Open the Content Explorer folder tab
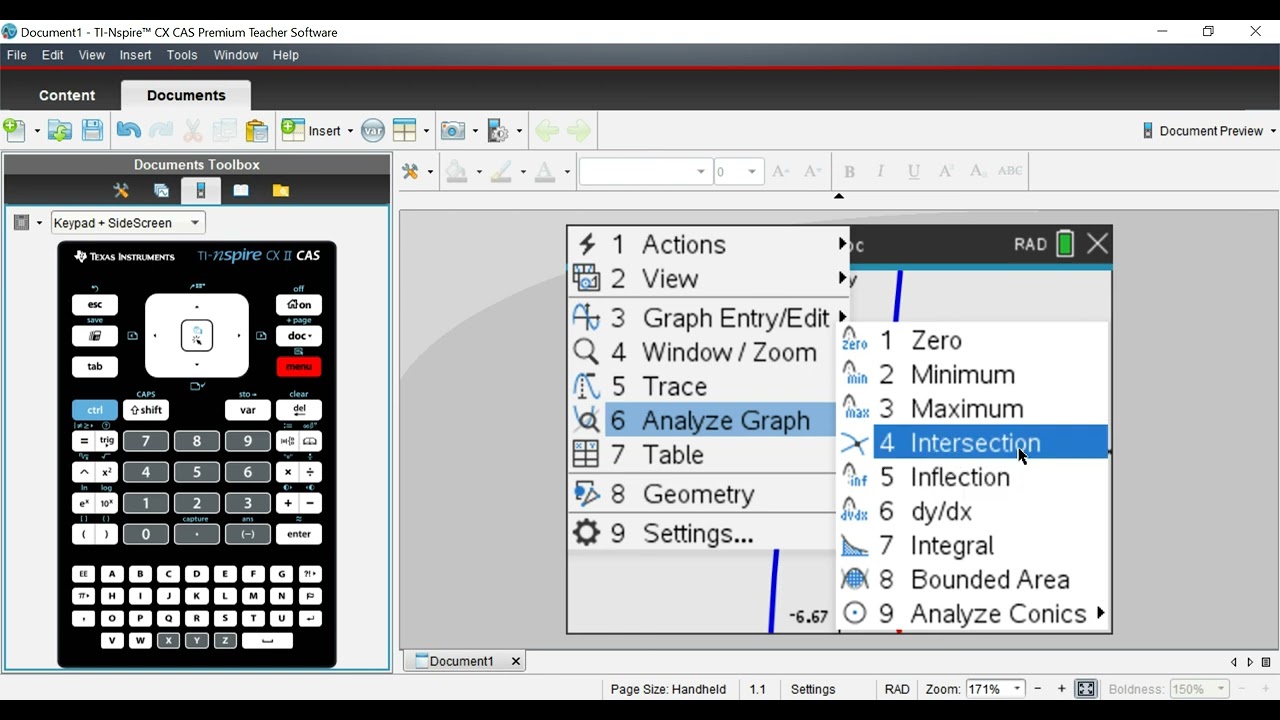 coord(281,190)
